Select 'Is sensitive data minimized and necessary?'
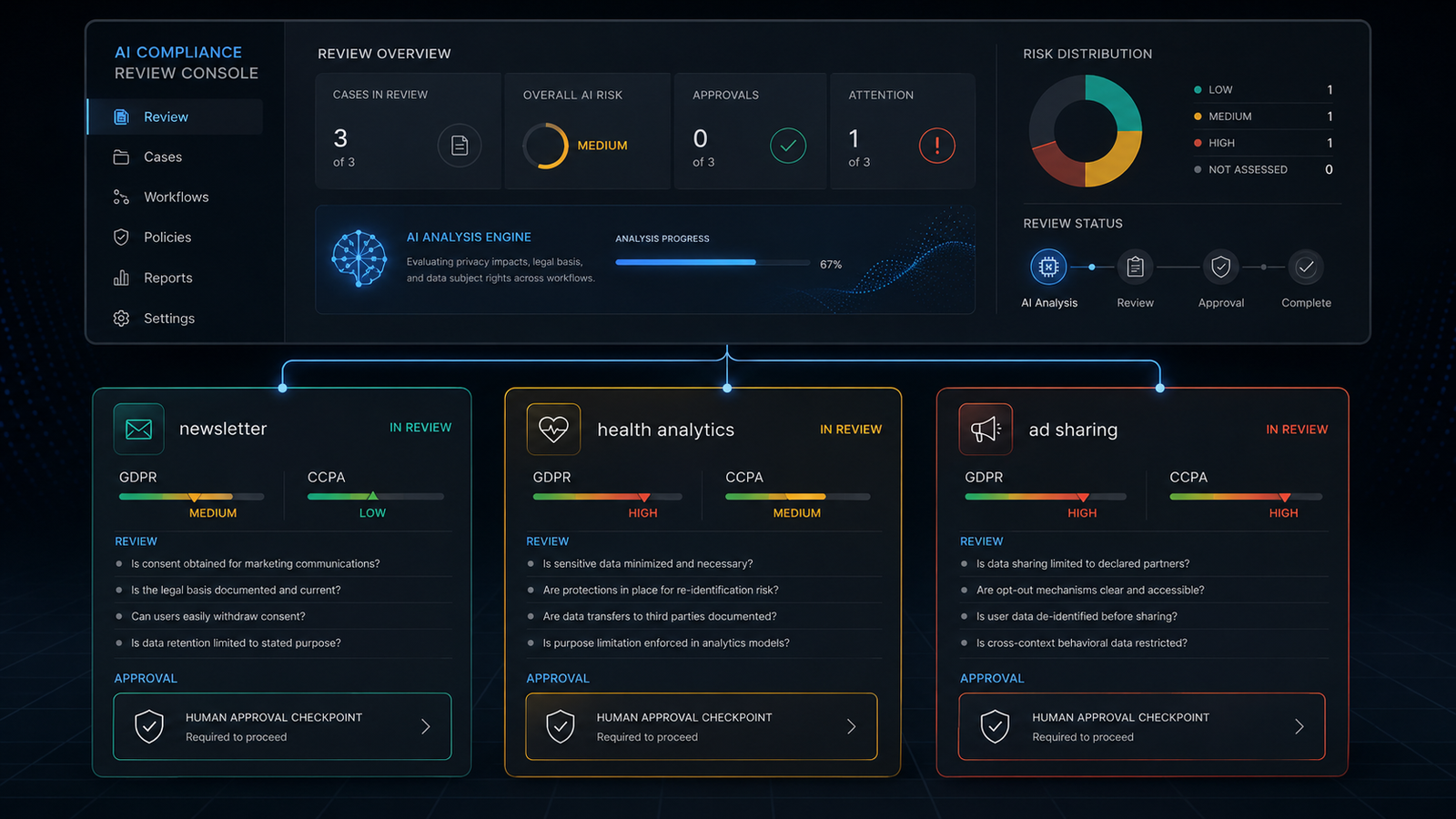The width and height of the screenshot is (1456, 819). (x=648, y=564)
